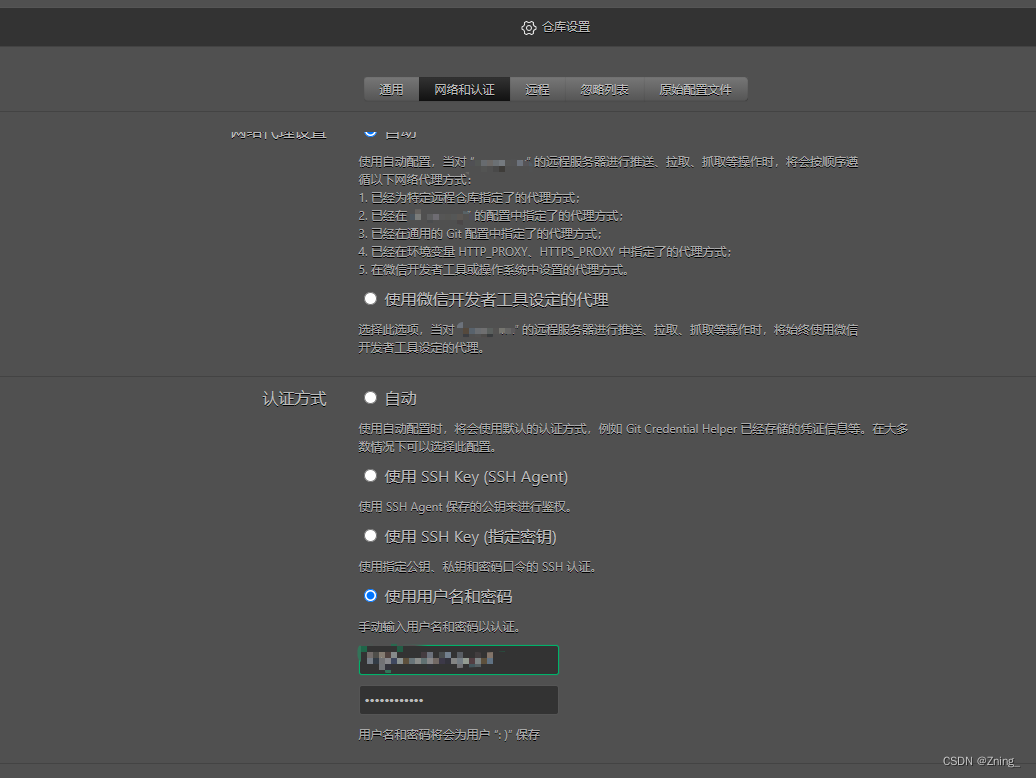
Task: Click the 已经在通用的 Git 配置中指定了的代理方式 line
Action: click(x=480, y=234)
